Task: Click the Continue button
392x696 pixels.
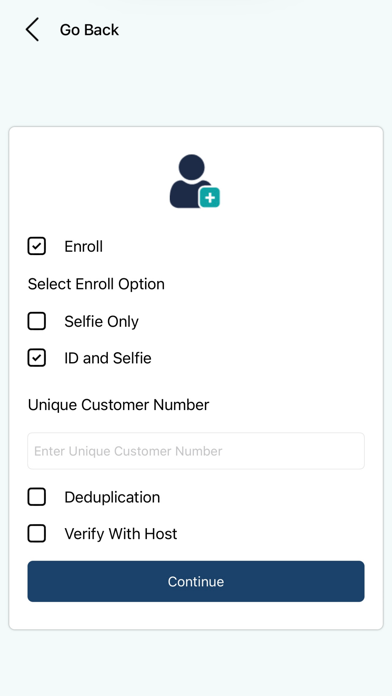Action: coord(196,581)
